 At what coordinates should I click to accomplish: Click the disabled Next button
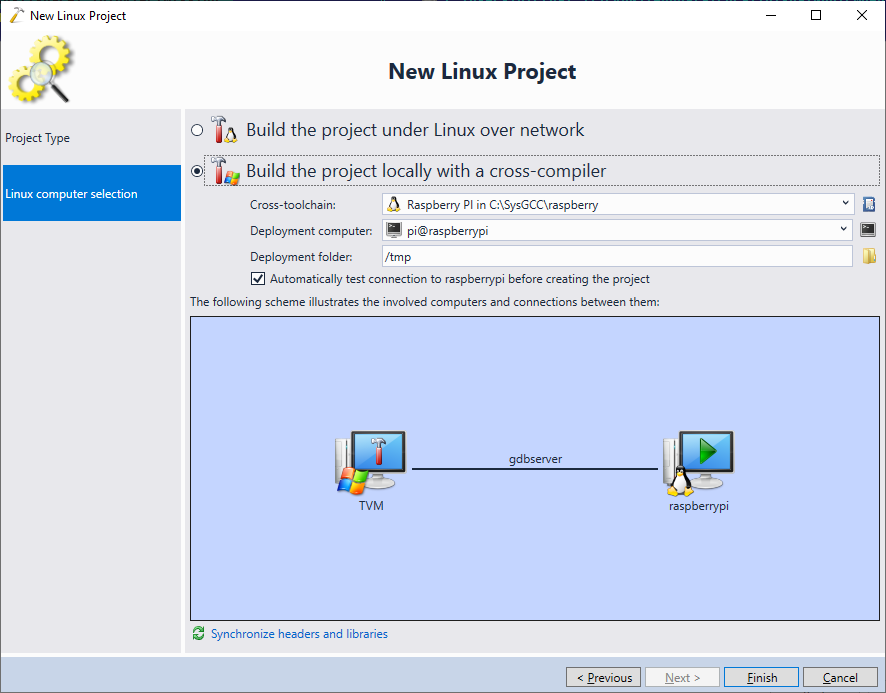point(682,677)
